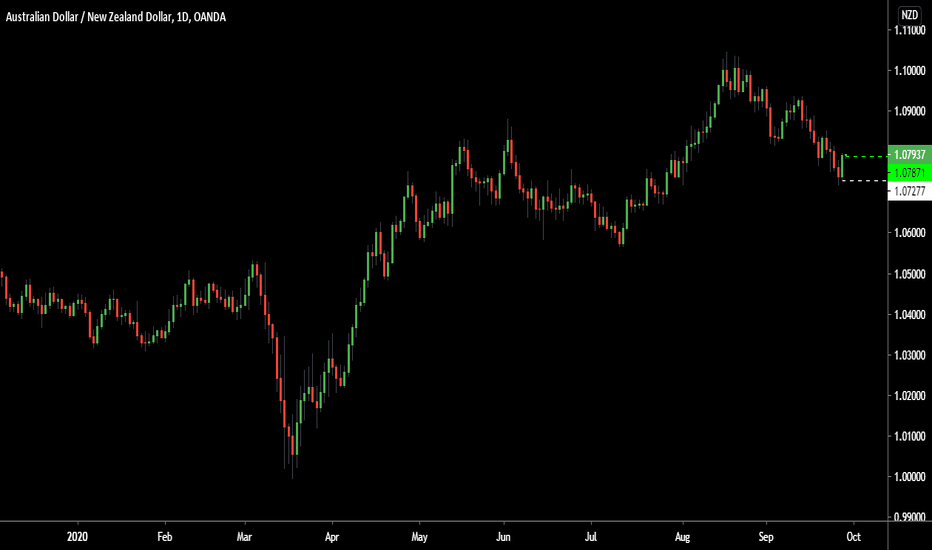The image size is (932, 550).
Task: Click the chart title Australian Dollar / New Zealand Dollar
Action: (89, 17)
